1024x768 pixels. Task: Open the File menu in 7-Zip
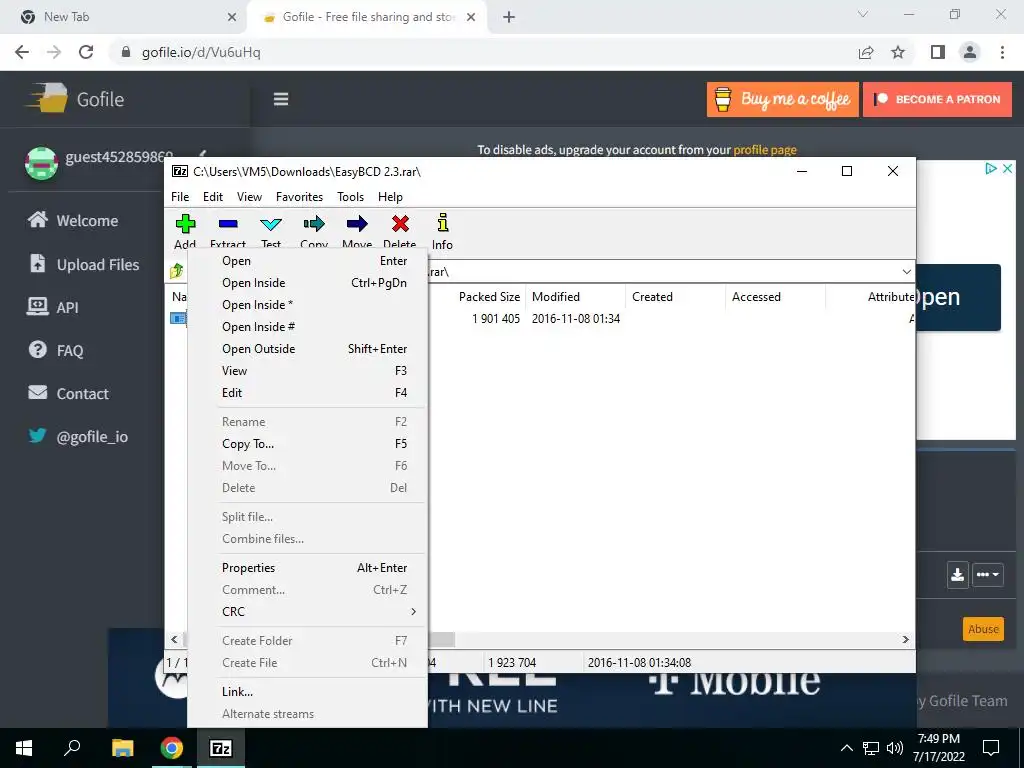(x=180, y=197)
